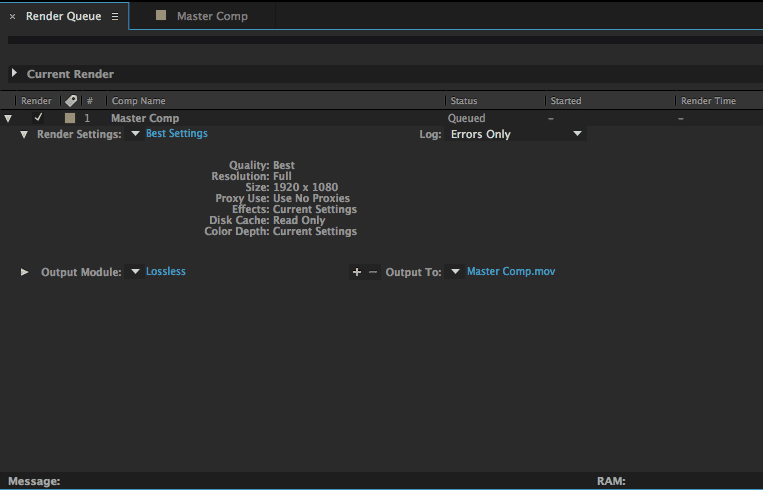Open the Render Queue panel menu icon
Viewport: 763px width, 490px height.
tap(115, 17)
